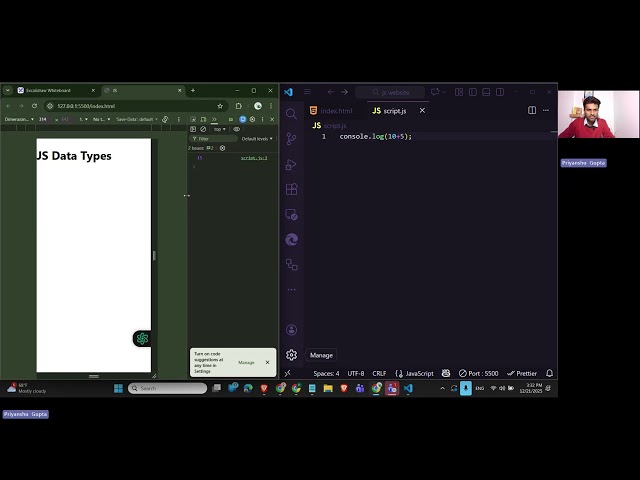
Task: Open the Accounts icon in VS Code
Action: (x=291, y=329)
